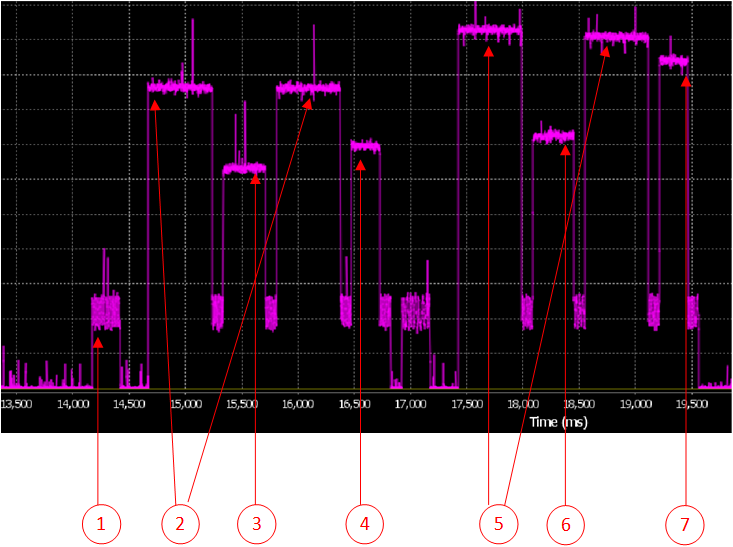The width and height of the screenshot is (733, 547).
Task: Click the 13,500 time axis label
Action: coord(16,404)
